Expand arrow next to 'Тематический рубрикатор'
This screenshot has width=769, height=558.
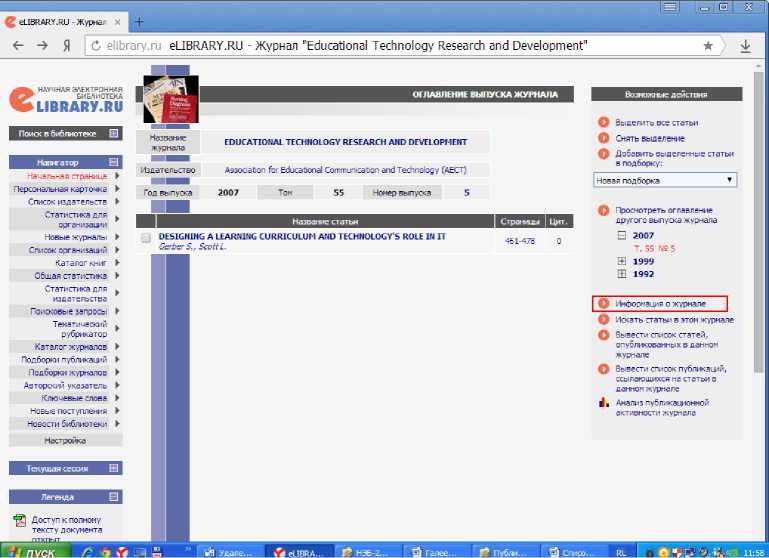click(x=117, y=329)
